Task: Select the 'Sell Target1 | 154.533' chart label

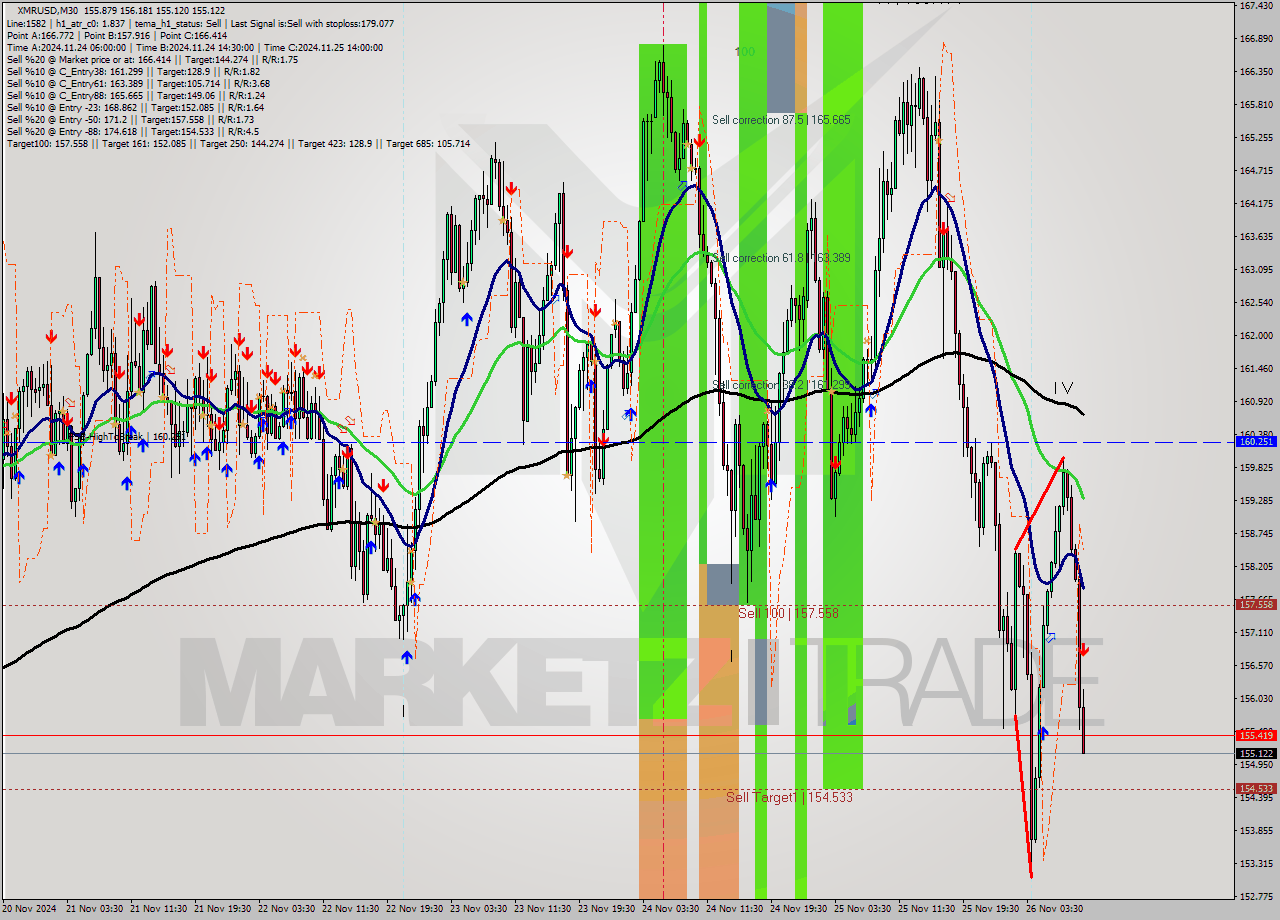Action: coord(789,797)
